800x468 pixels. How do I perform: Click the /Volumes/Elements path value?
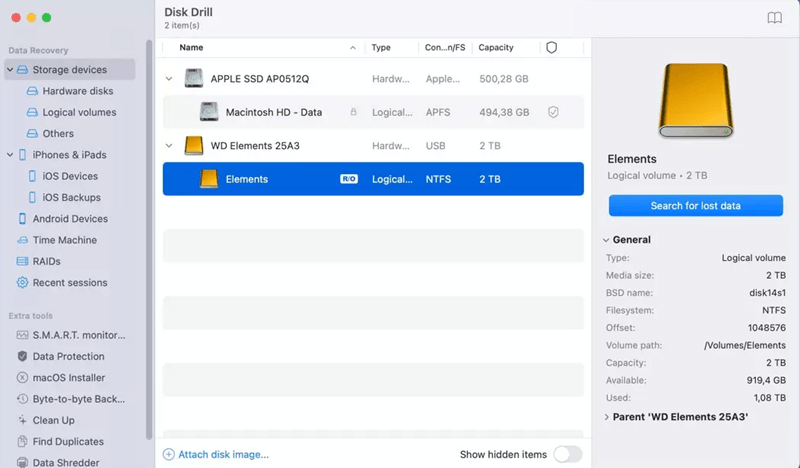click(x=745, y=346)
